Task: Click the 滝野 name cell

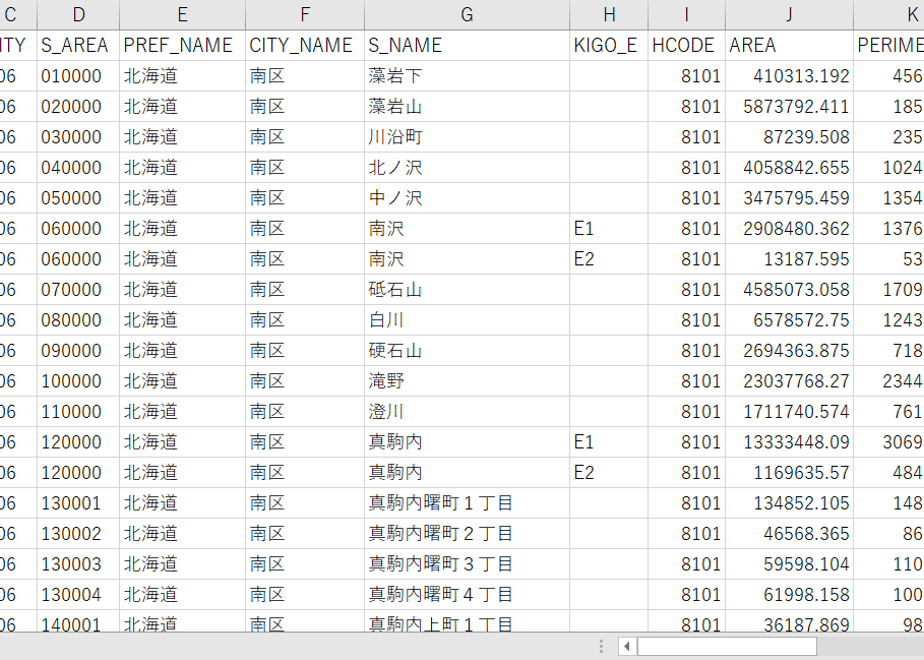Action: pyautogui.click(x=467, y=381)
